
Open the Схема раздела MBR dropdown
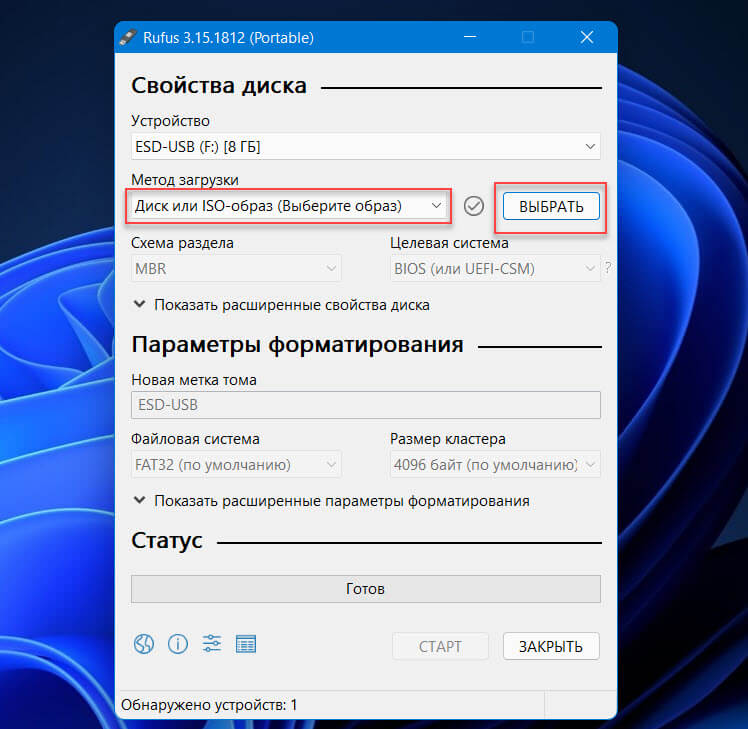click(236, 269)
